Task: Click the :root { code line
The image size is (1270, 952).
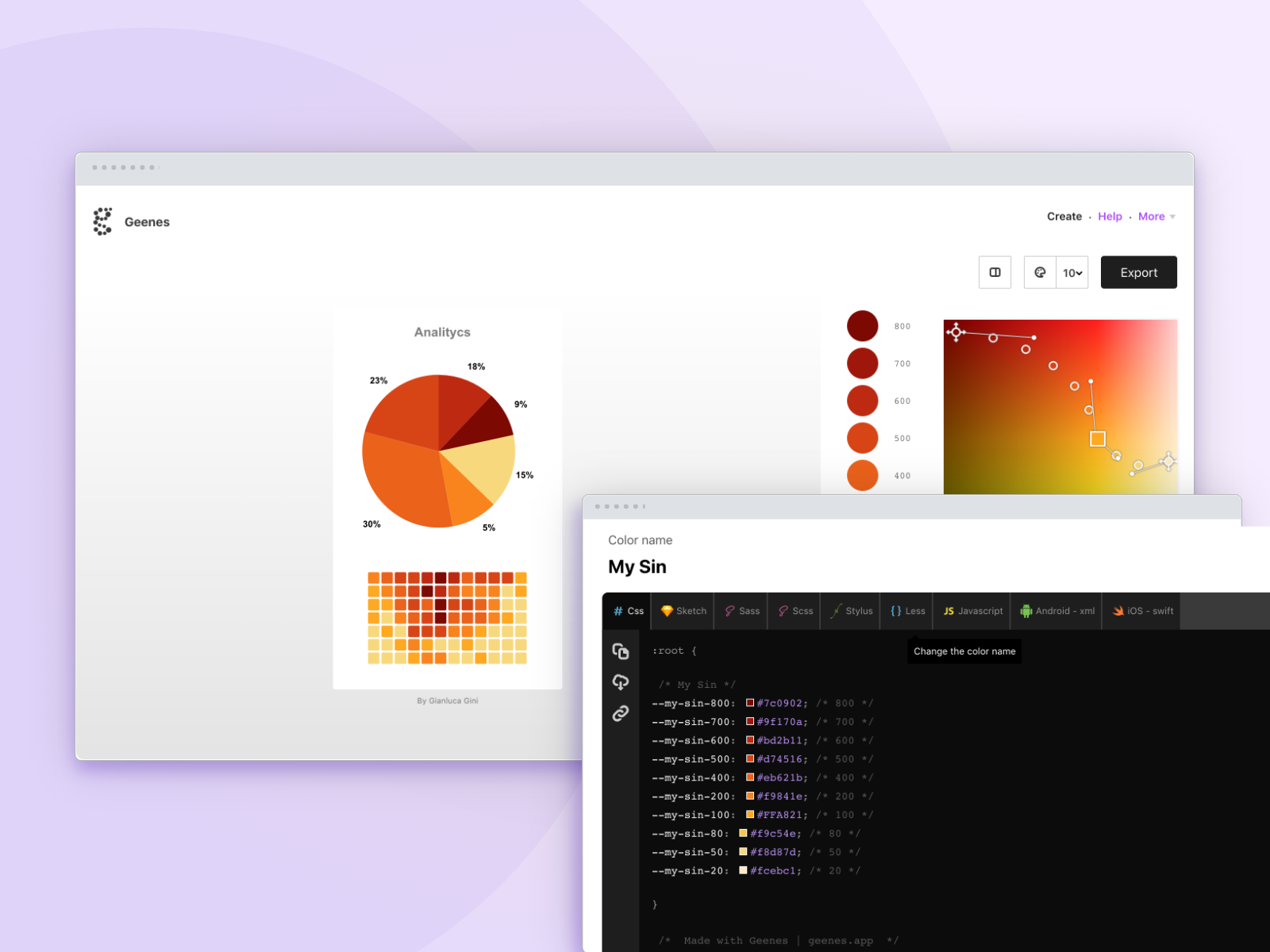Action: [674, 651]
